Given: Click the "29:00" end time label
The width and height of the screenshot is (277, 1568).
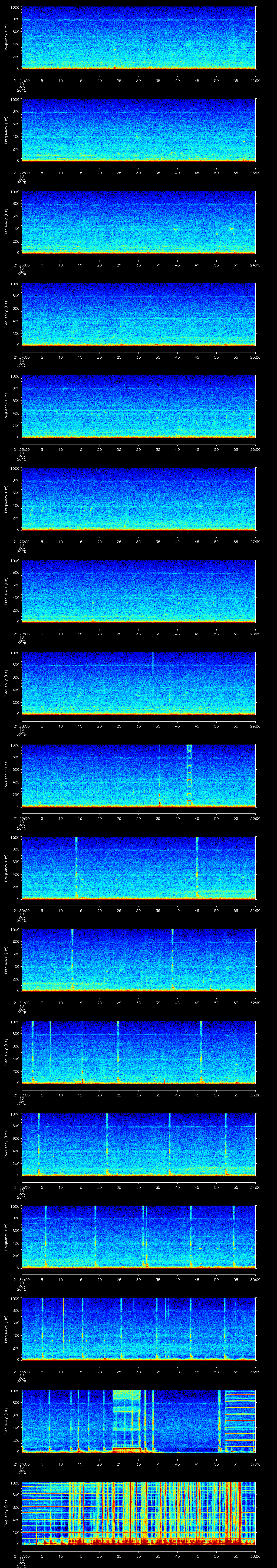Looking at the screenshot, I should coord(256,726).
